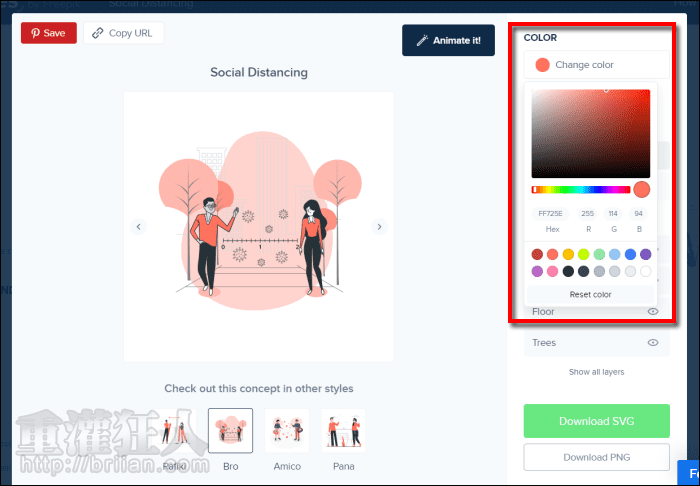Image resolution: width=700 pixels, height=486 pixels.
Task: Pick the blue preset color swatch
Action: 630,255
